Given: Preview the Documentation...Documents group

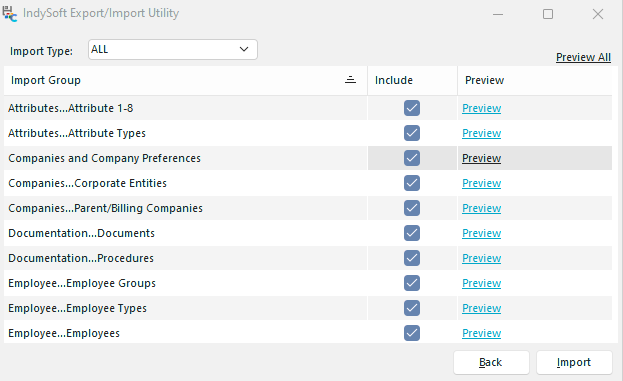Looking at the screenshot, I should click(x=482, y=233).
